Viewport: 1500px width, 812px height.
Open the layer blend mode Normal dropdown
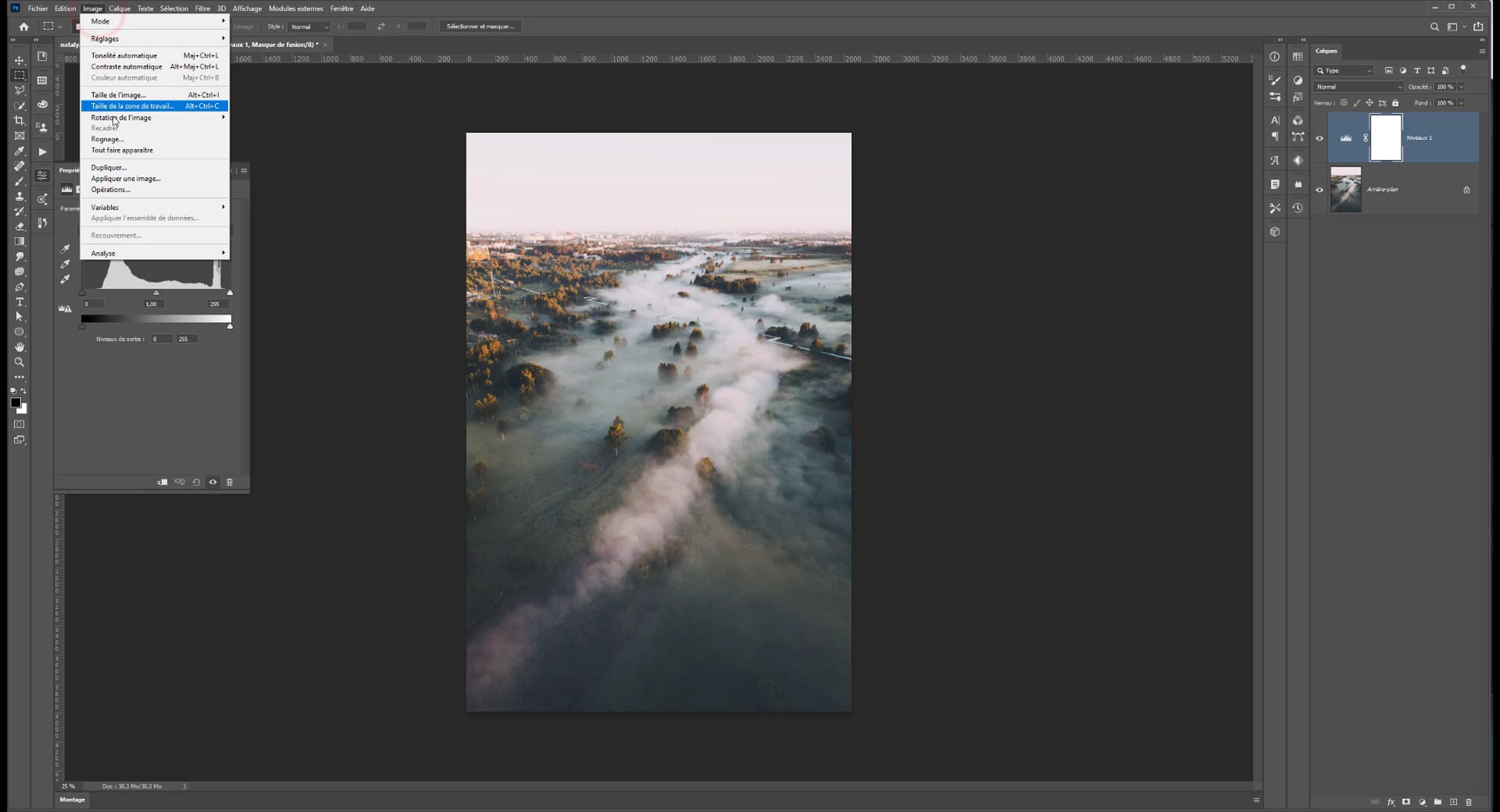(x=1359, y=87)
